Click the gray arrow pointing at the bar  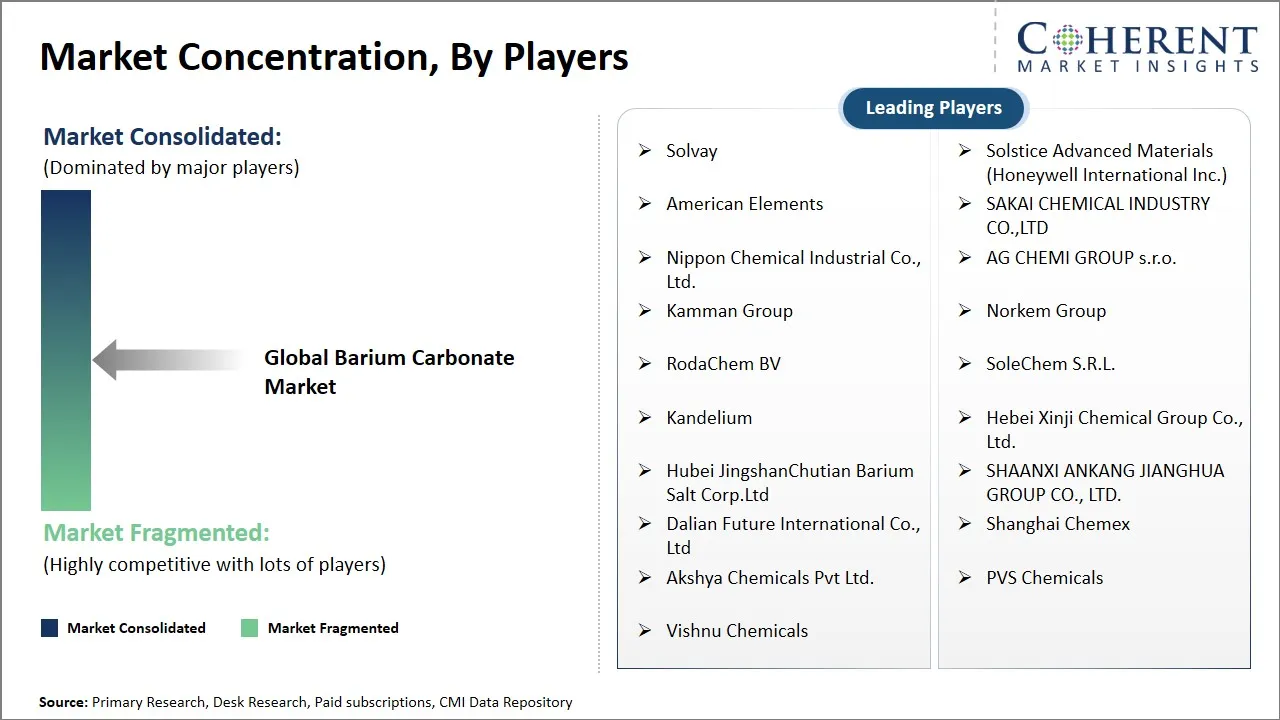pyautogui.click(x=167, y=360)
